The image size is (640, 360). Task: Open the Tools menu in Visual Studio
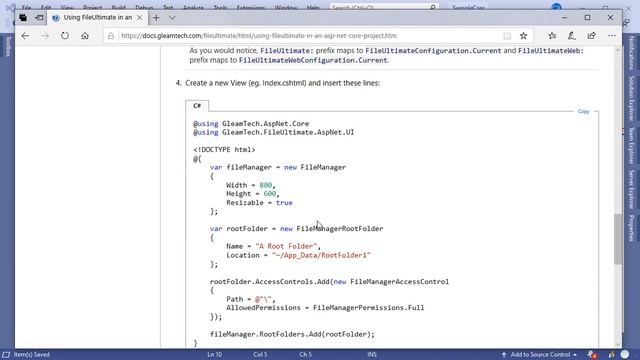tap(220, 8)
